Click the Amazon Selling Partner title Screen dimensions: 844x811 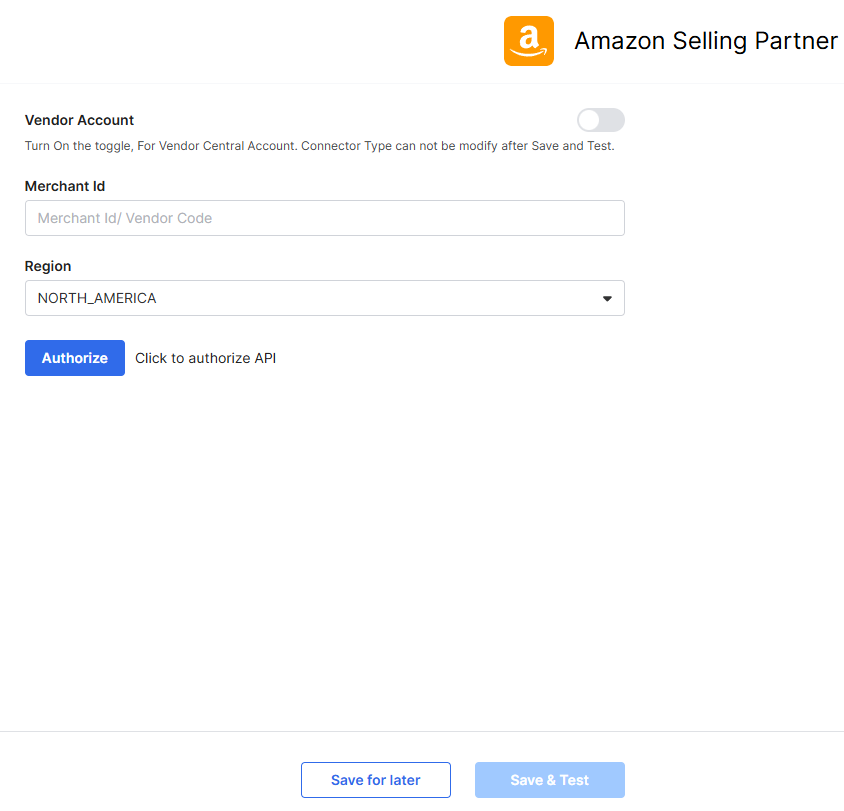coord(706,41)
